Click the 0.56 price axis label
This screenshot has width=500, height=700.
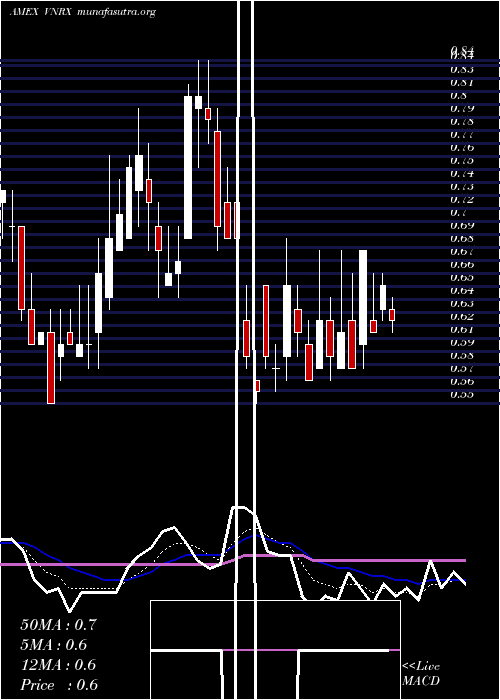(462, 381)
